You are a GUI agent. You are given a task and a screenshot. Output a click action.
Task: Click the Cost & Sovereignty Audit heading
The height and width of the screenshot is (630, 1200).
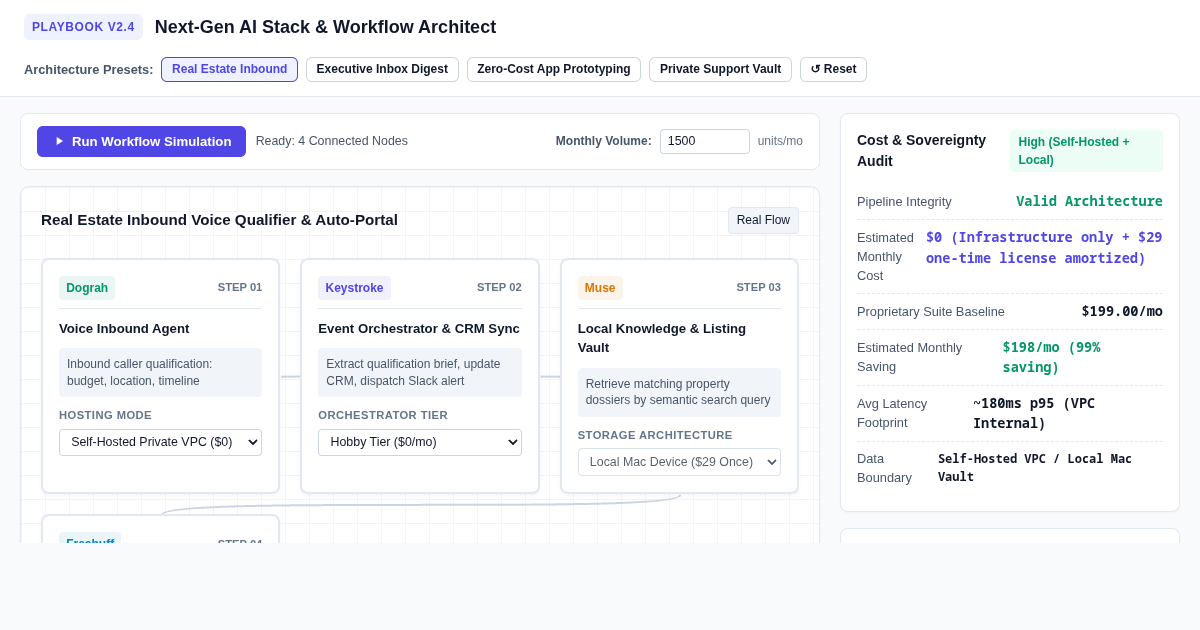[x=921, y=150]
